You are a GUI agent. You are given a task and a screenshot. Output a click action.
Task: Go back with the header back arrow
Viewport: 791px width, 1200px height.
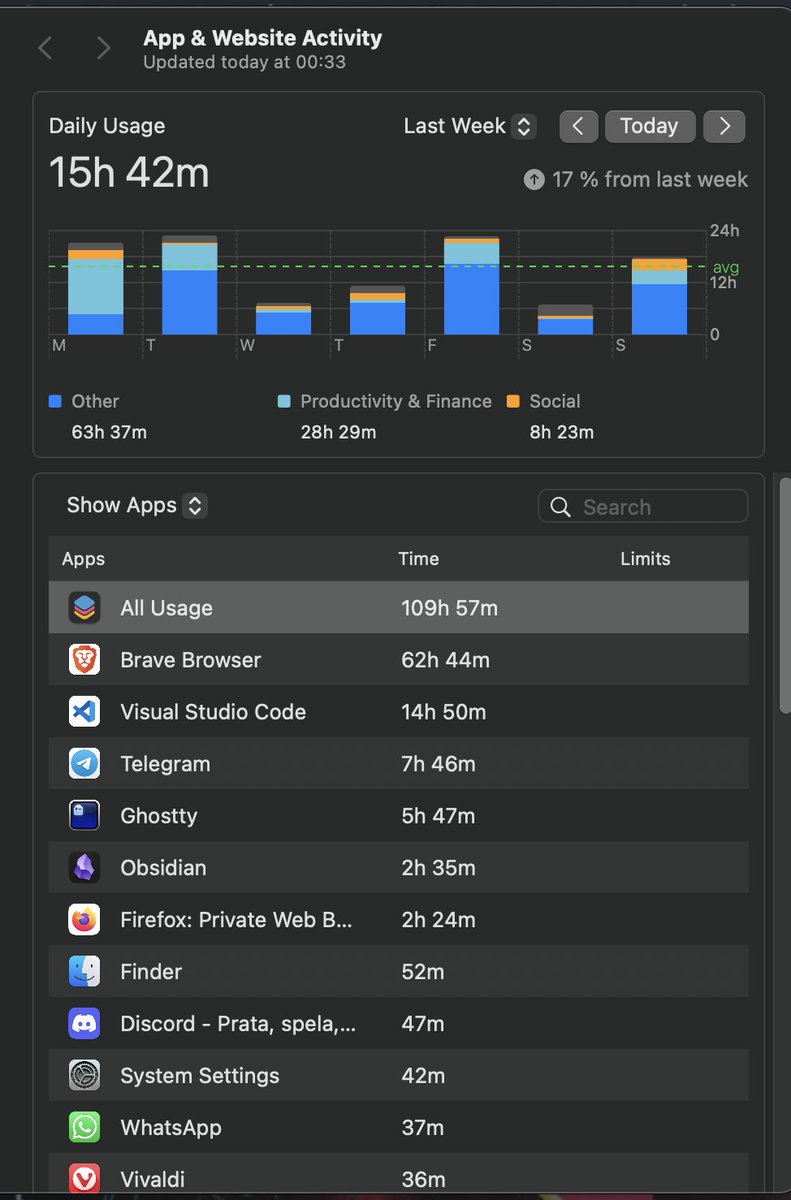coord(45,48)
